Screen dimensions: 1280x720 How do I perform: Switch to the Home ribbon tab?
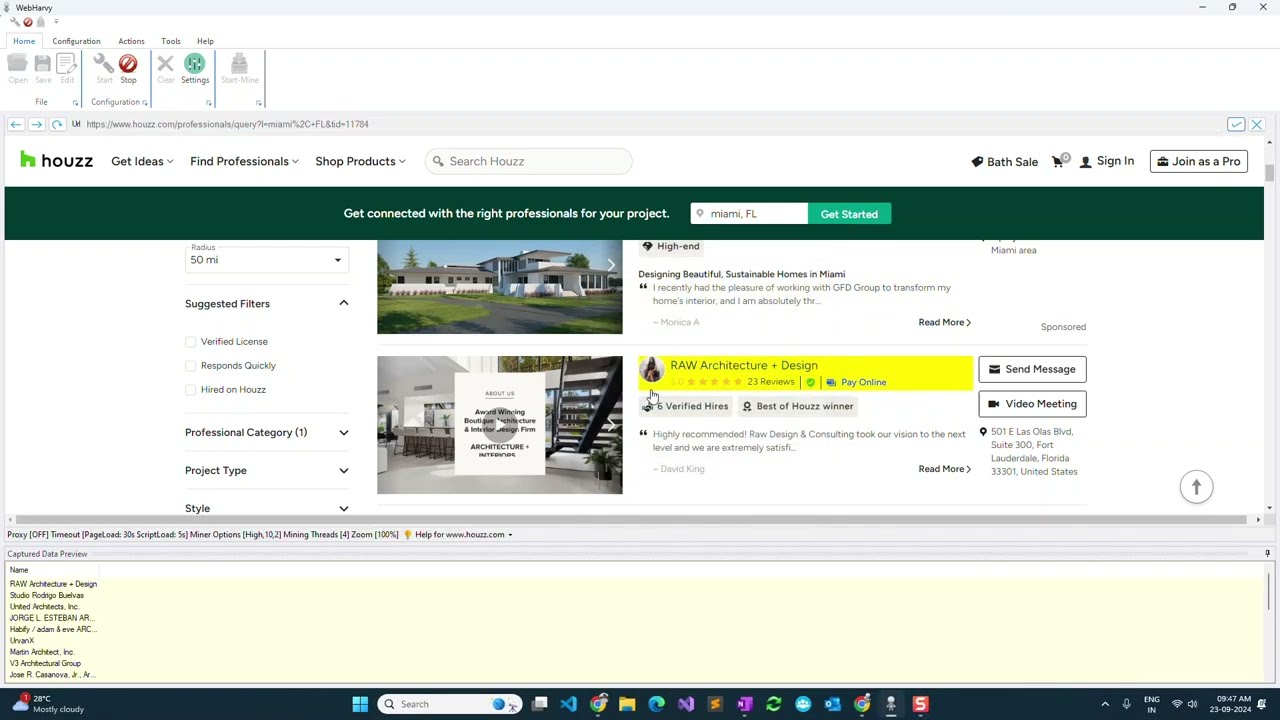24,41
